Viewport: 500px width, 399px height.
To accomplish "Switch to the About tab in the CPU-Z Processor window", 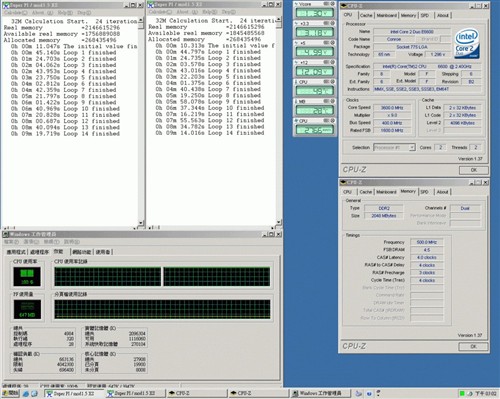I will (x=443, y=16).
